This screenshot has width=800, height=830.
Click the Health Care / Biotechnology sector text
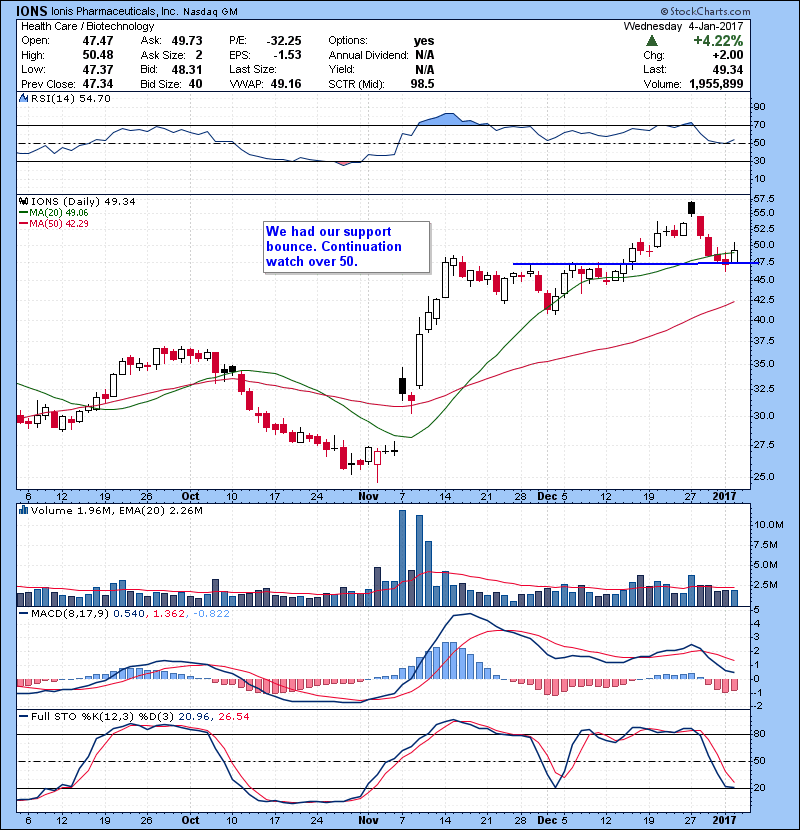coord(87,26)
